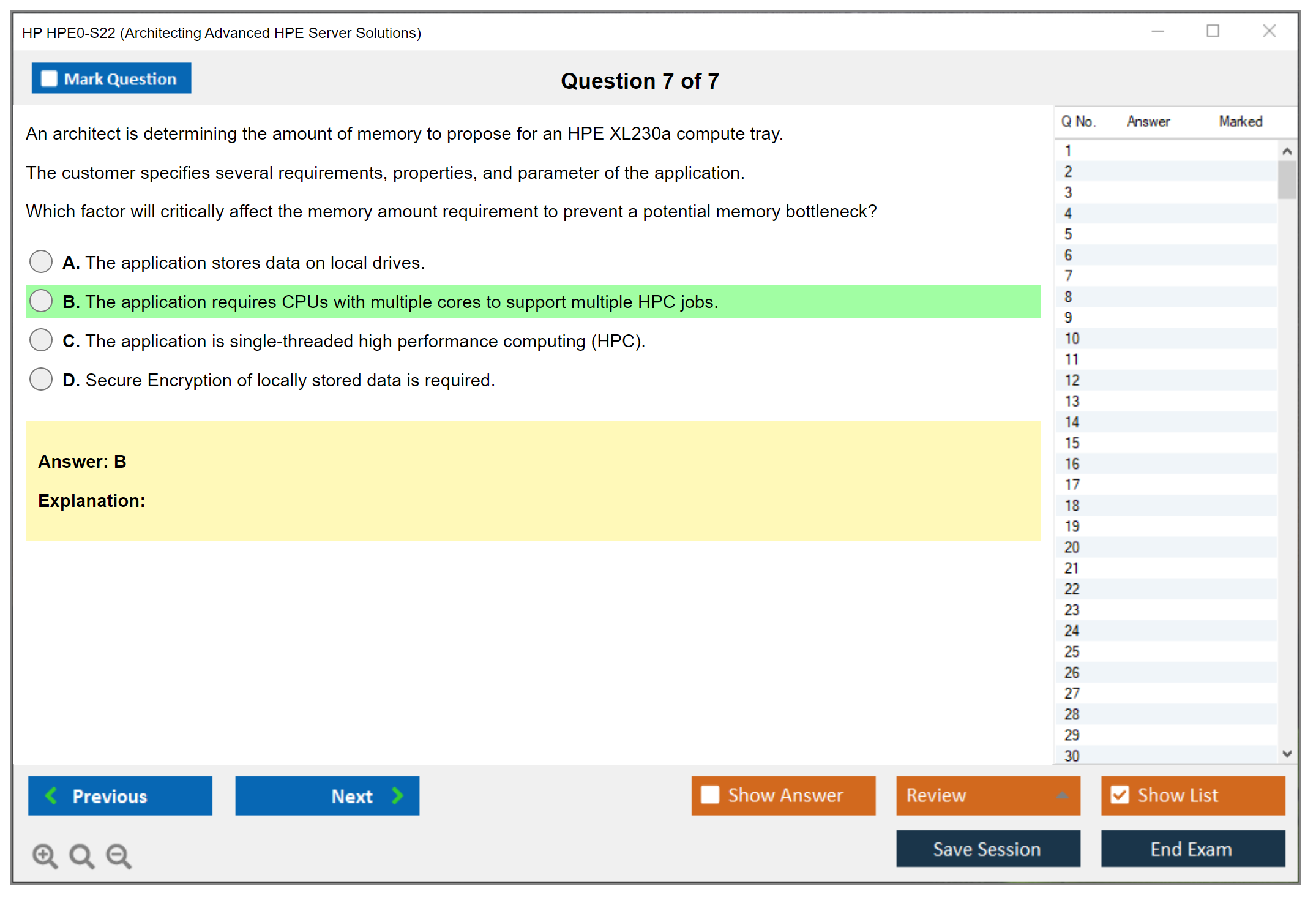Jump to question 22 in list
The width and height of the screenshot is (1316, 900).
(x=1072, y=589)
